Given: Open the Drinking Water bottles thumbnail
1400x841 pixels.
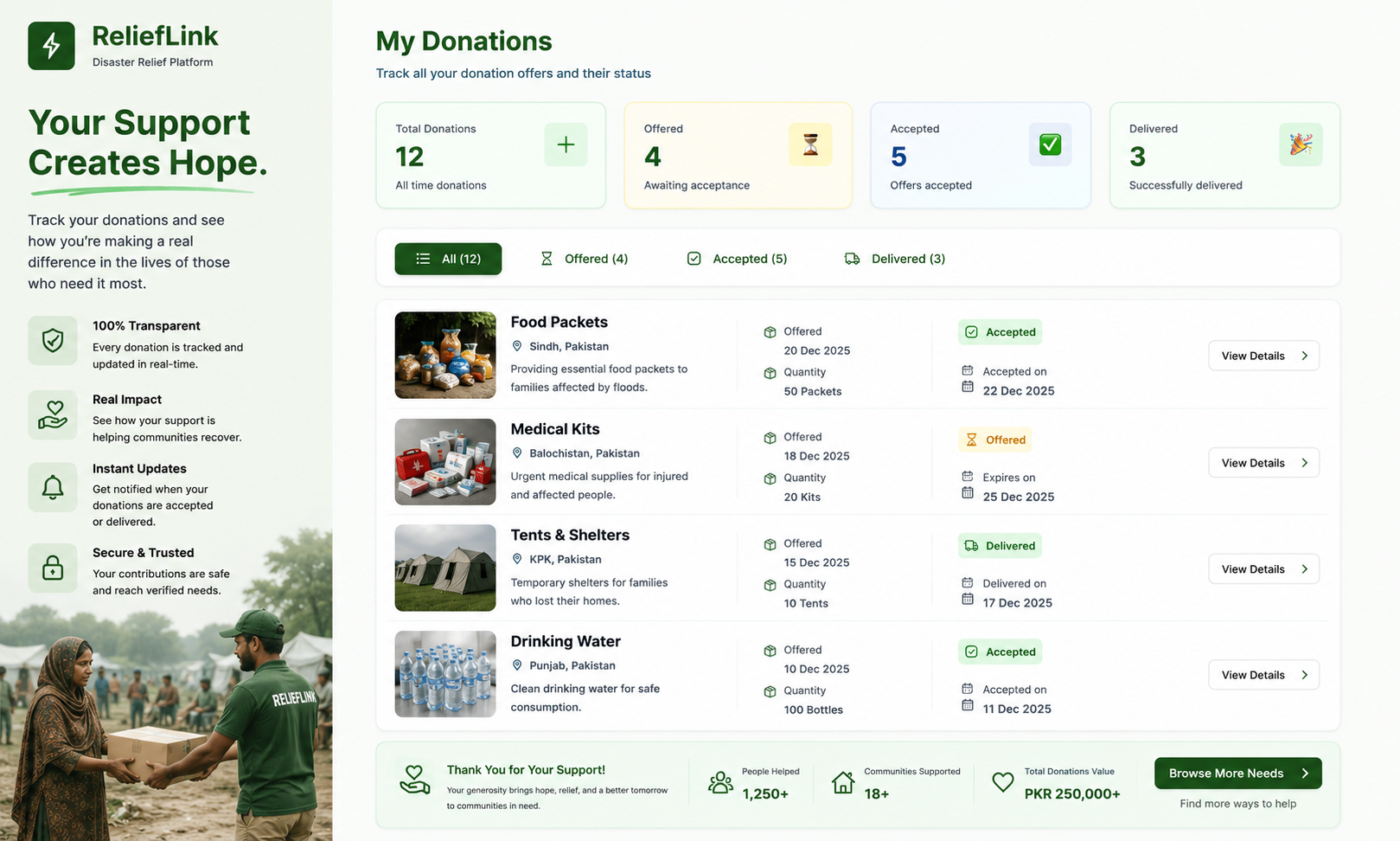Looking at the screenshot, I should click(445, 674).
